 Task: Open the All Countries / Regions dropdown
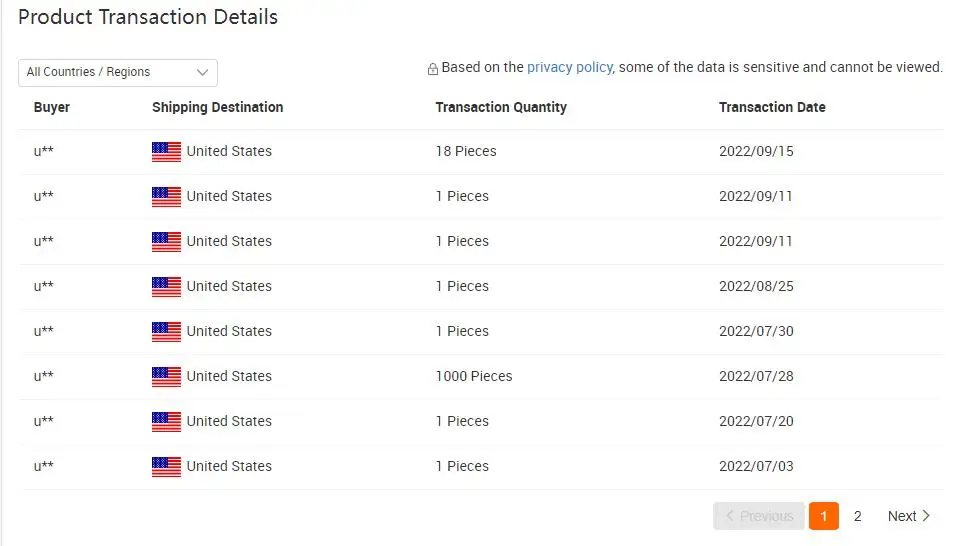click(118, 72)
